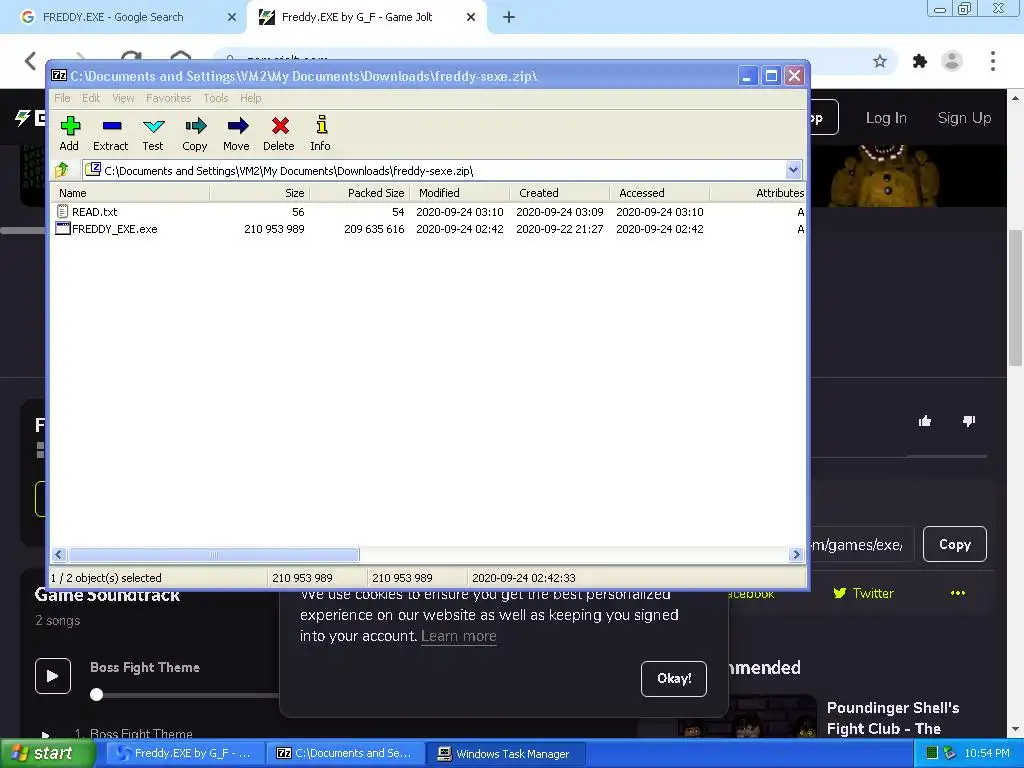1024x768 pixels.
Task: Sort files by the Size column
Action: tap(260, 193)
